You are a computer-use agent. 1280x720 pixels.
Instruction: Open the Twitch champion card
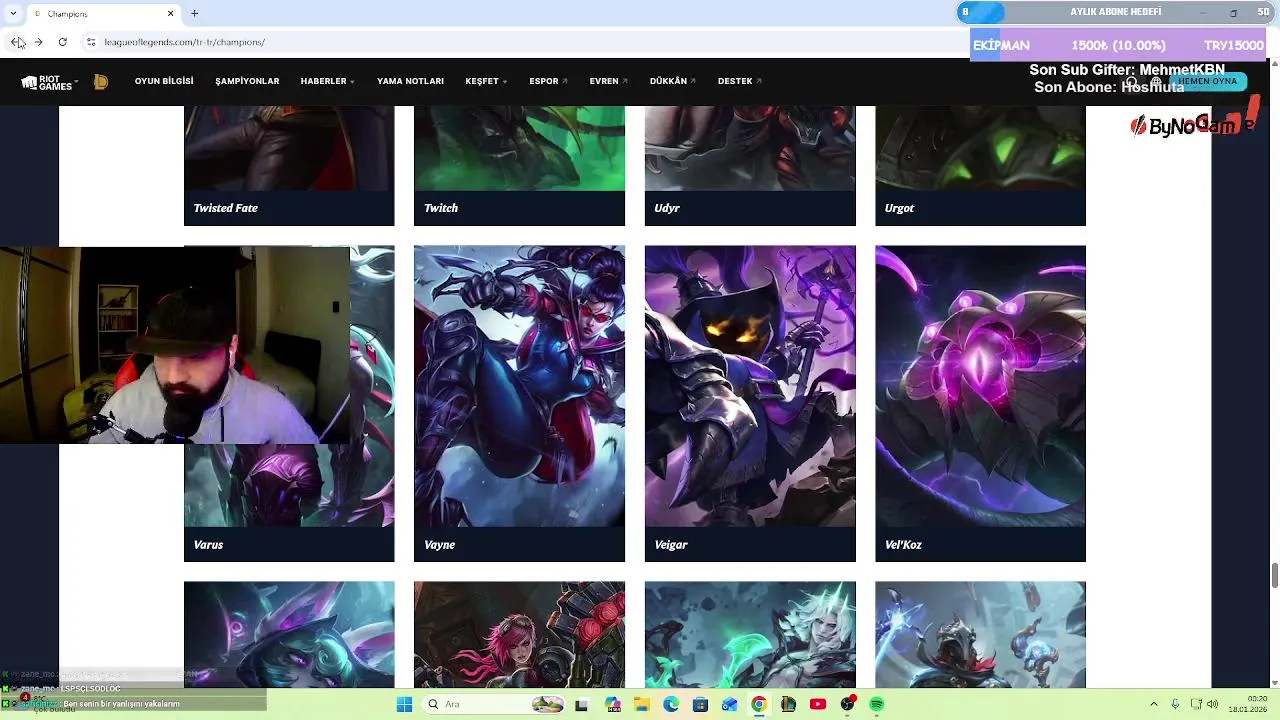[519, 166]
